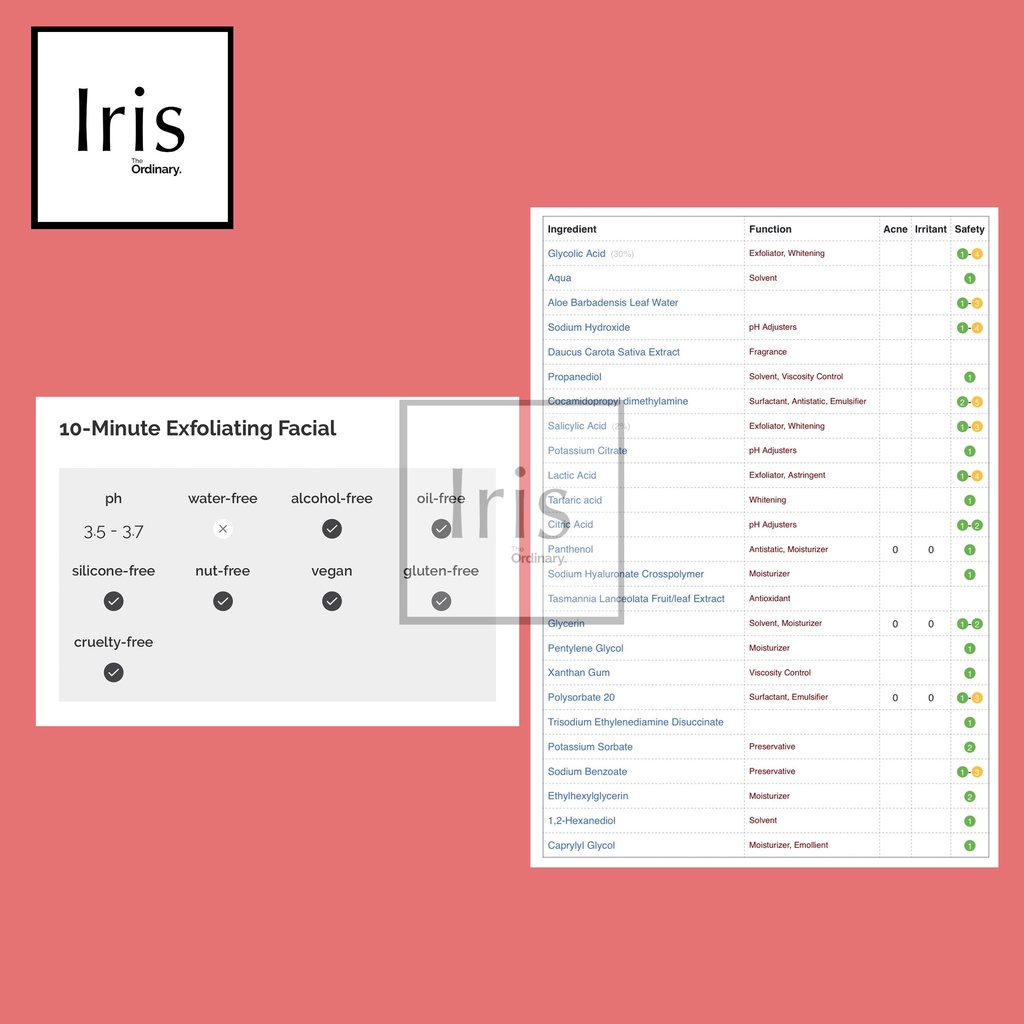Click the checkmark under vegan

coord(332,601)
